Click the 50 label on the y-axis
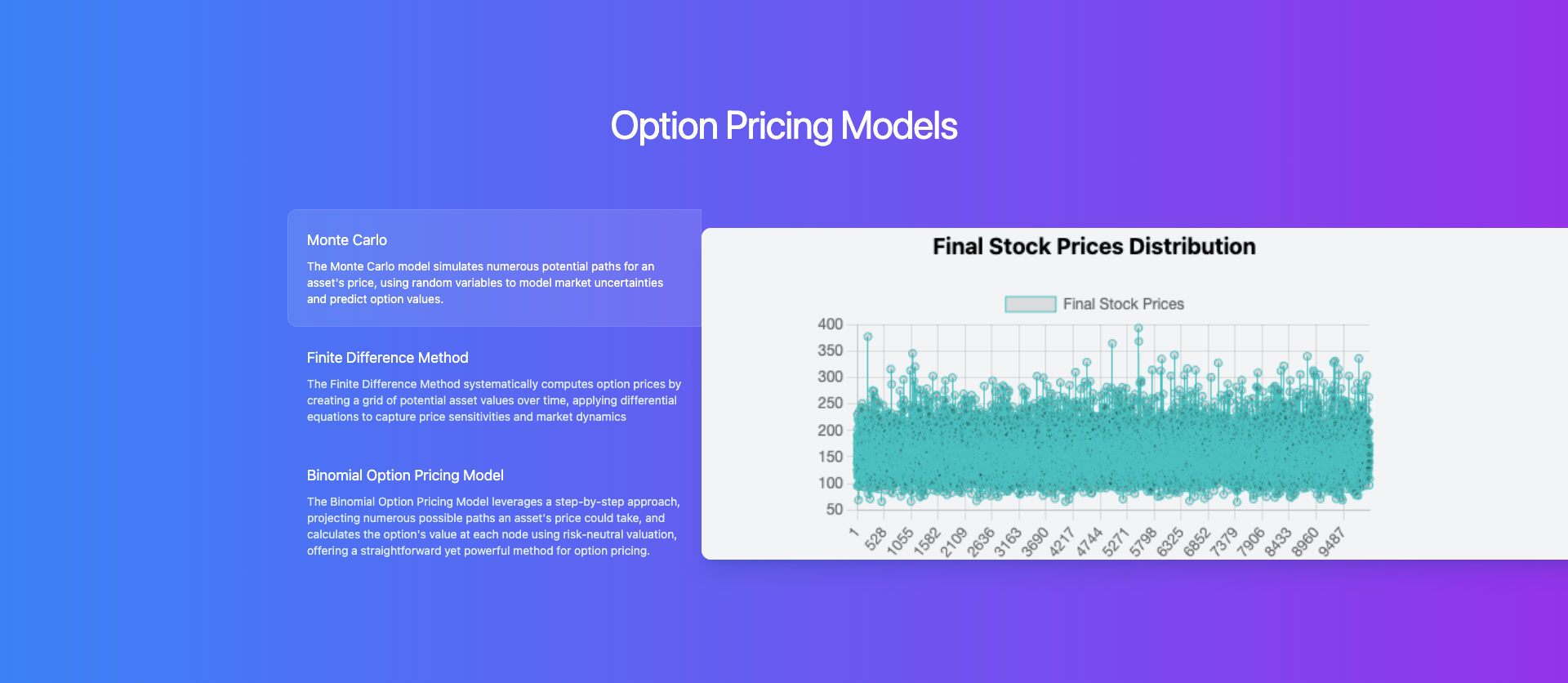The image size is (1568, 683). (834, 509)
